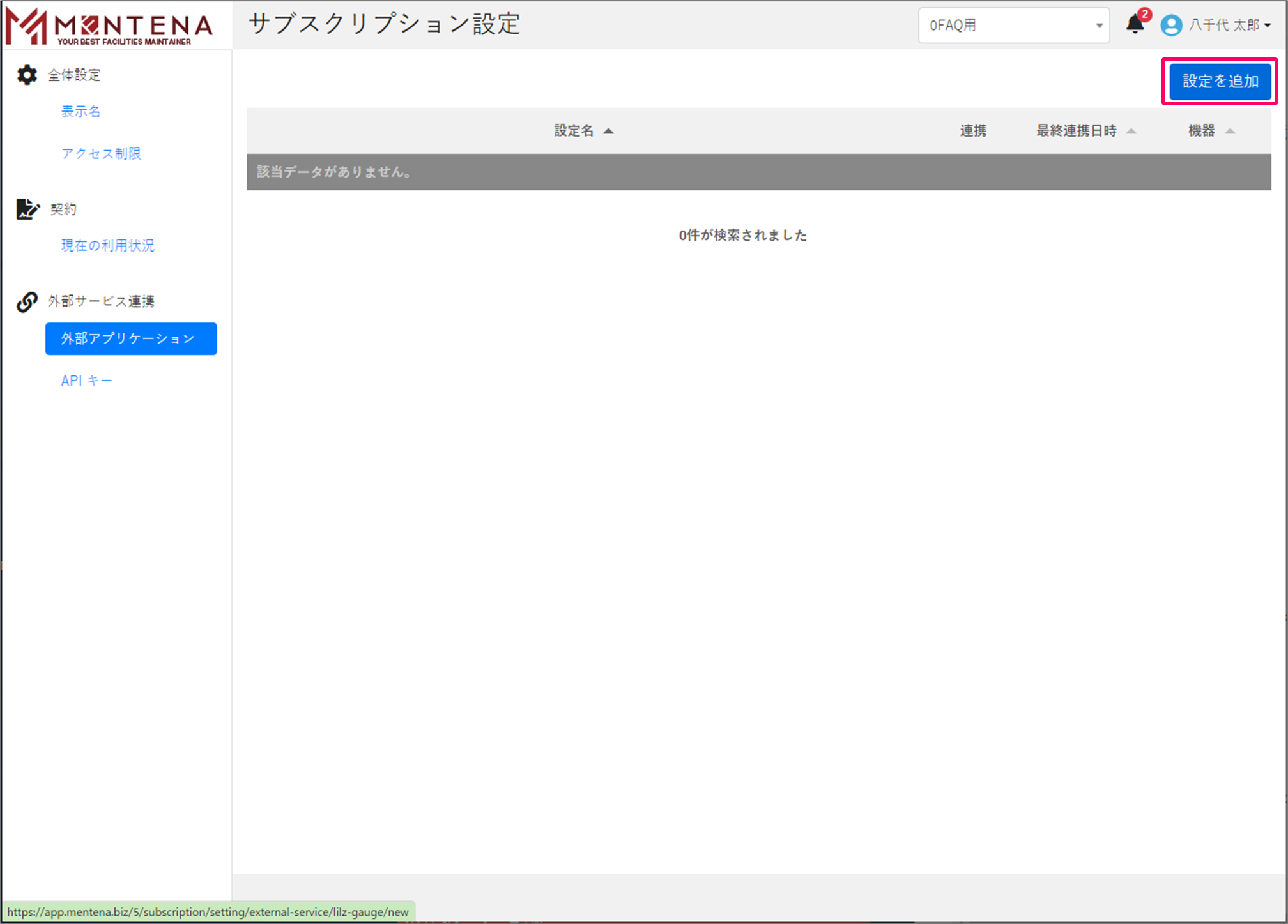The height and width of the screenshot is (924, 1288).
Task: Select 外部アプリケーション menu item
Action: [131, 338]
